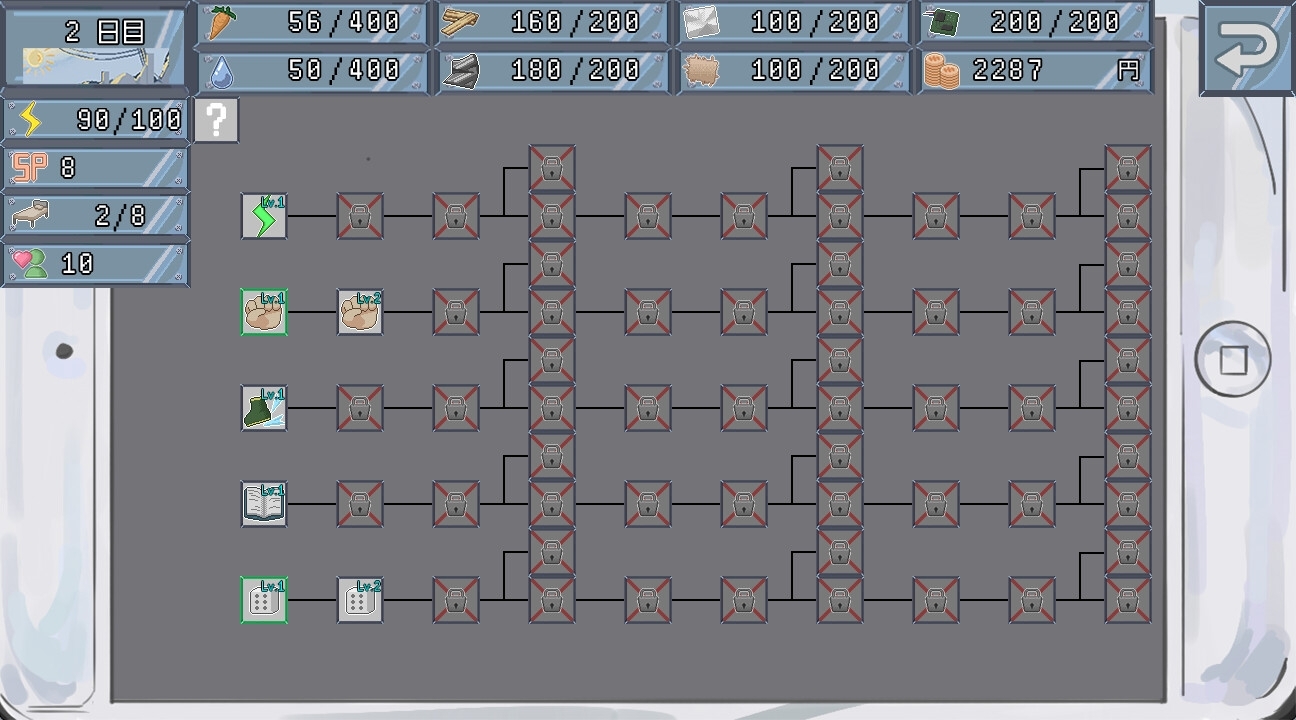Click the day 2 date panel
This screenshot has height=720, width=1296.
(x=96, y=46)
